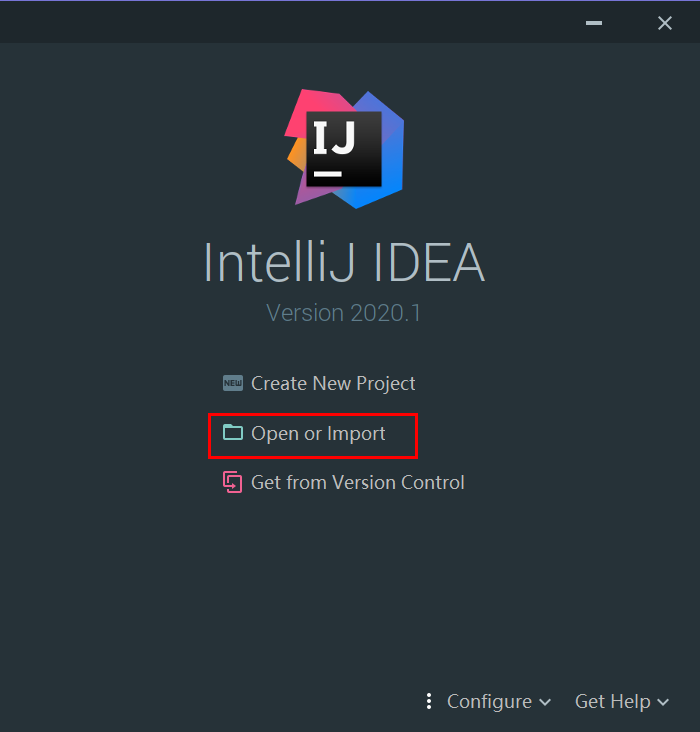
Task: Click the Get from Version Control icon
Action: (233, 483)
